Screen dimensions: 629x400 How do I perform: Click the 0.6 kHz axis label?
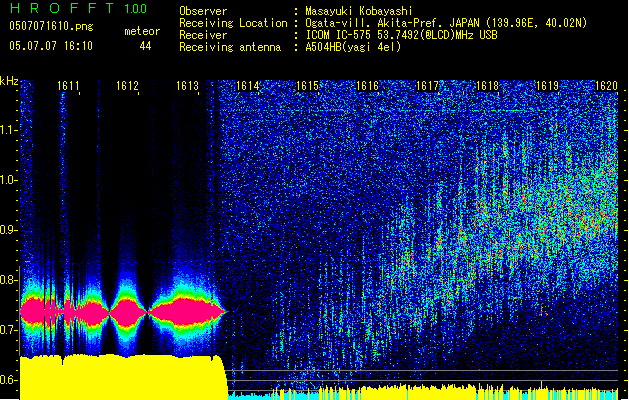(x=8, y=380)
